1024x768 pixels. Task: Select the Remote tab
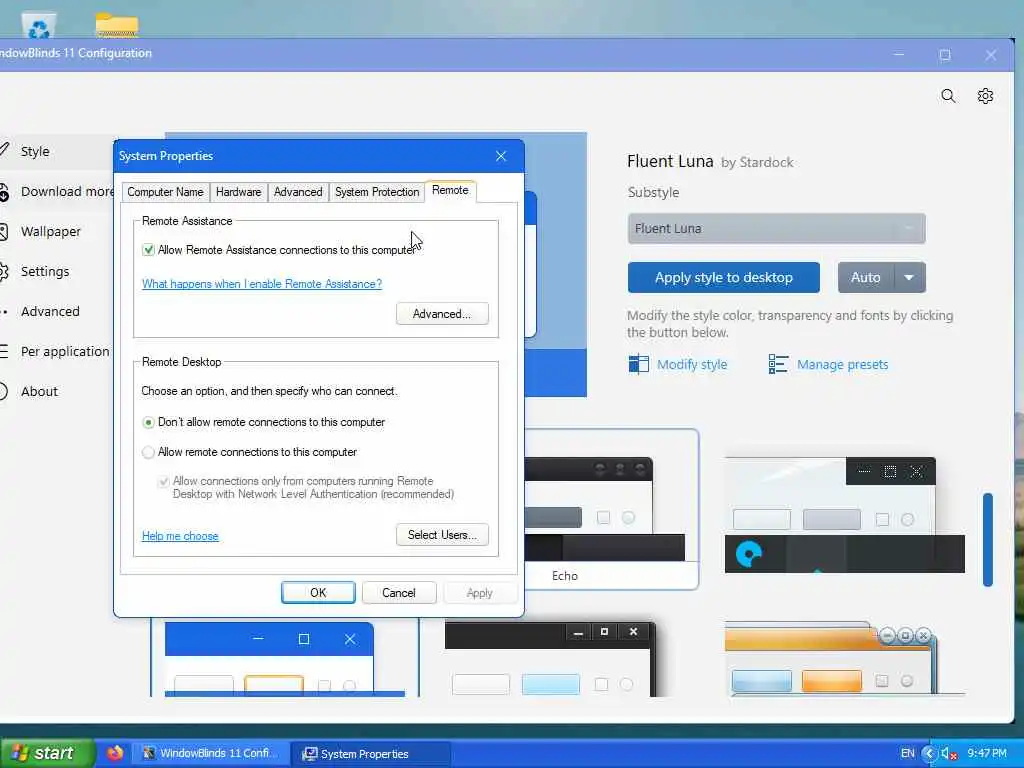pyautogui.click(x=450, y=190)
